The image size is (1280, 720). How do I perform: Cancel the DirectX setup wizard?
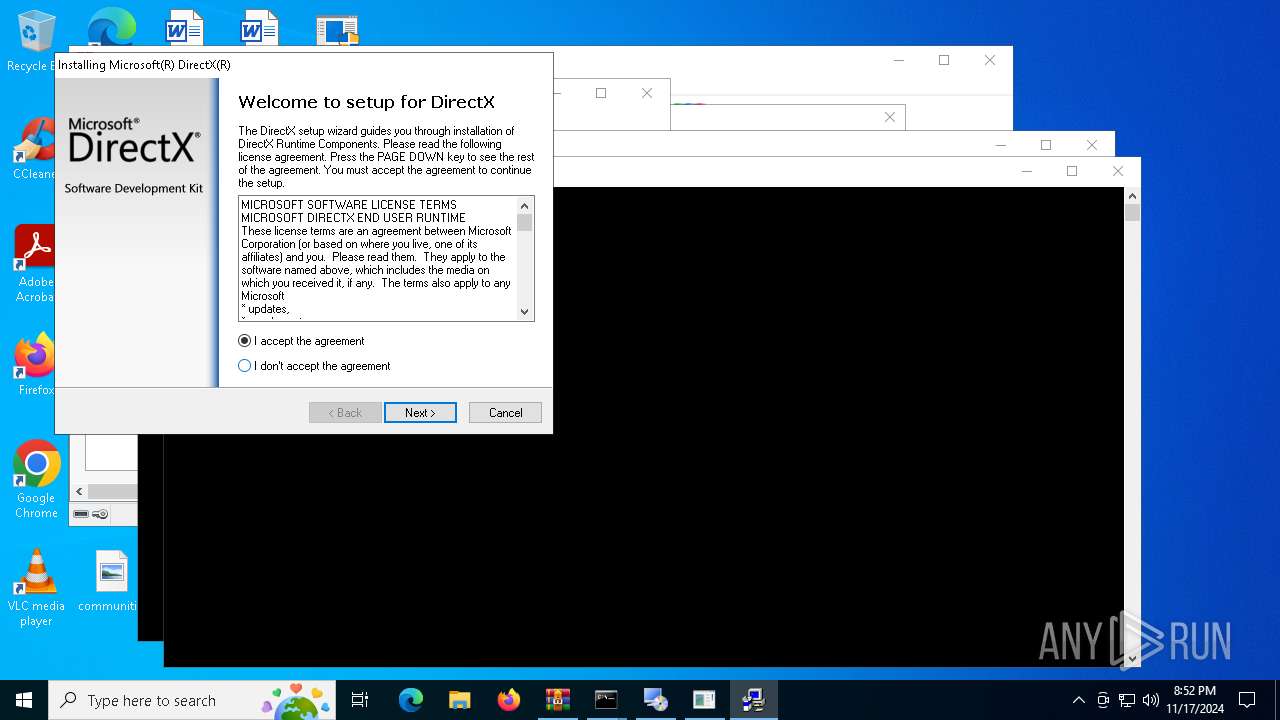tap(505, 413)
